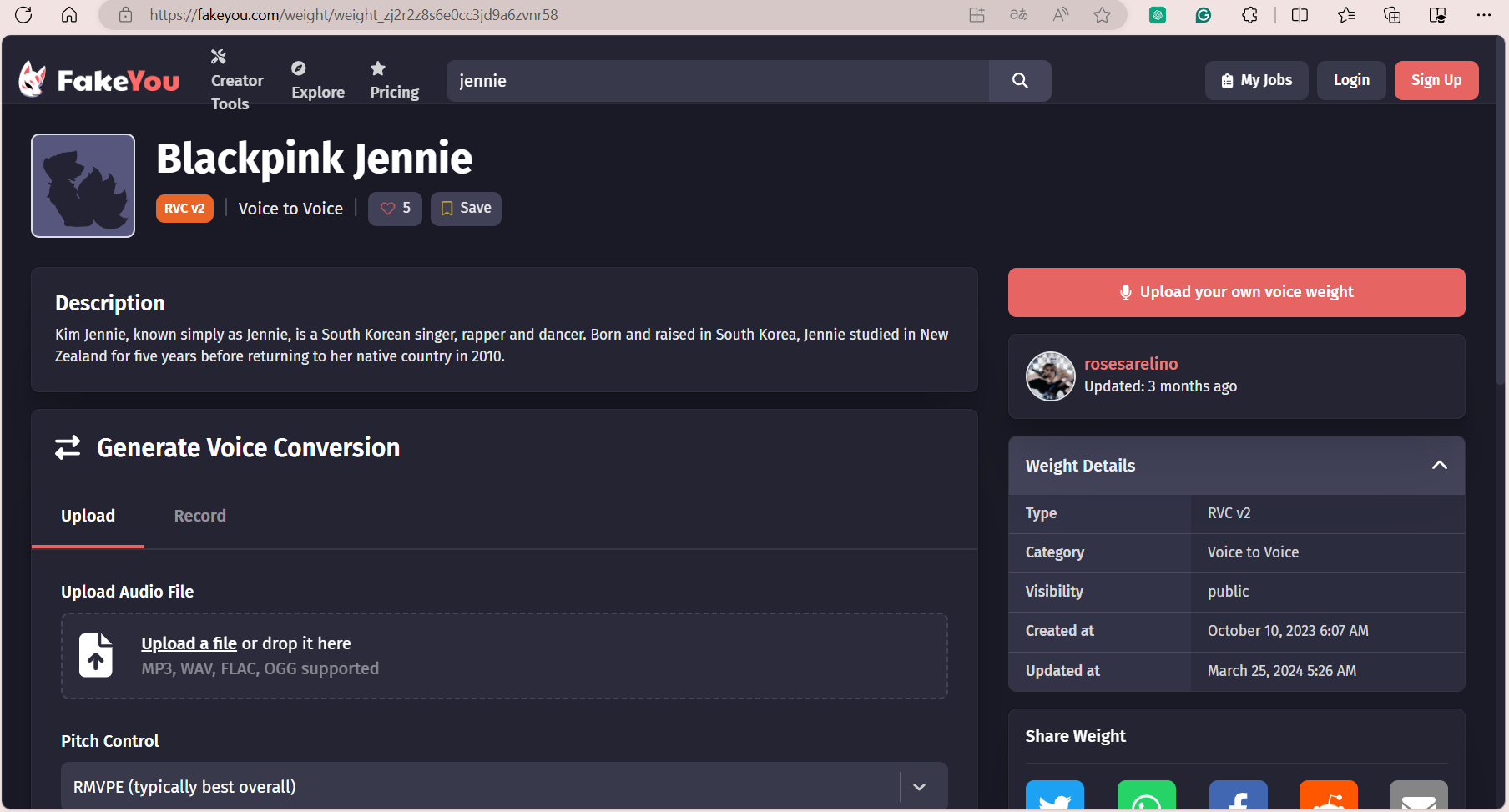
Task: Click the orange RVC v2 badge
Action: click(184, 209)
